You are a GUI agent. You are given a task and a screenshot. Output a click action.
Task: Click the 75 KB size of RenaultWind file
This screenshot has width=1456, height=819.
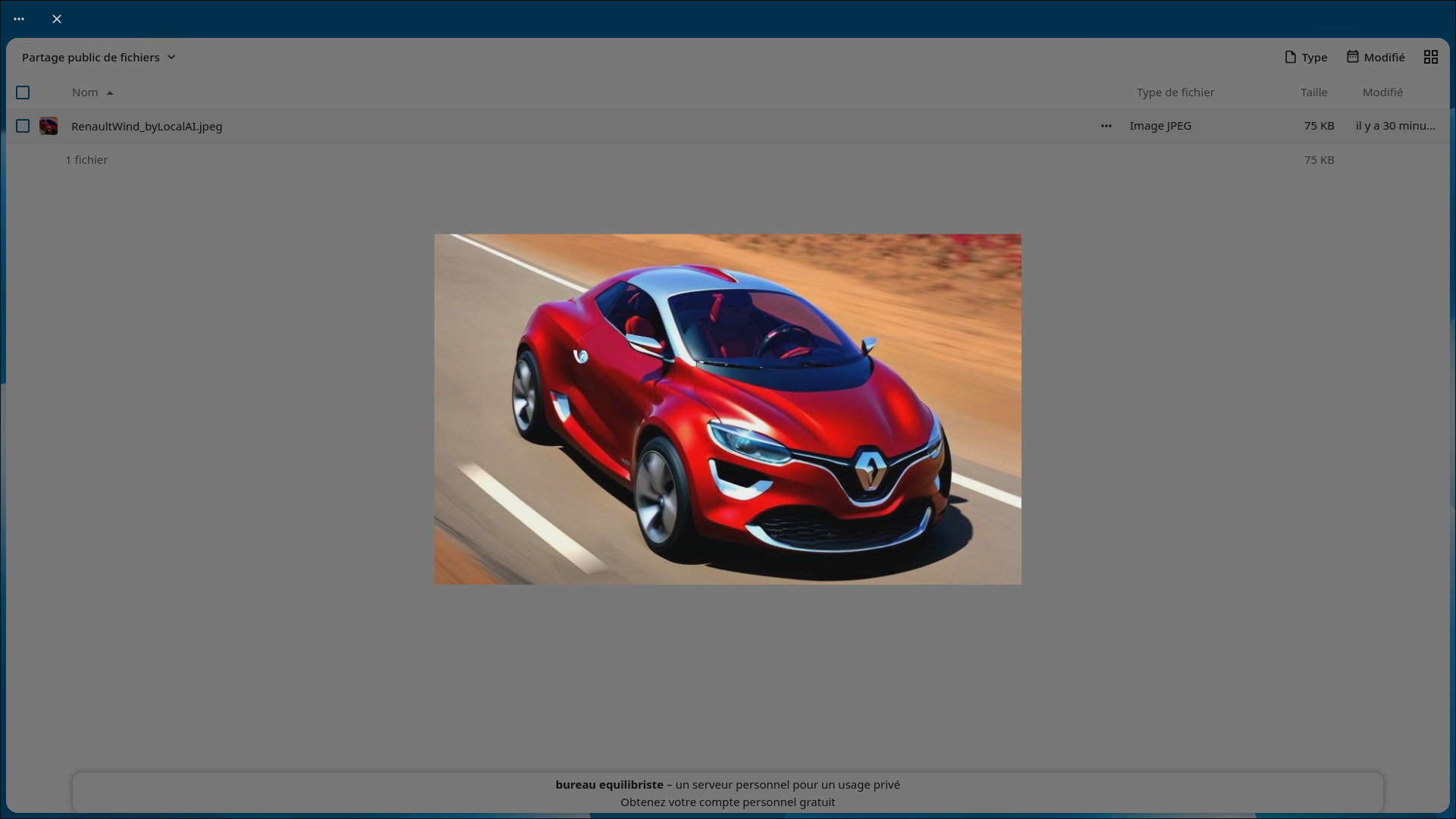click(x=1319, y=126)
